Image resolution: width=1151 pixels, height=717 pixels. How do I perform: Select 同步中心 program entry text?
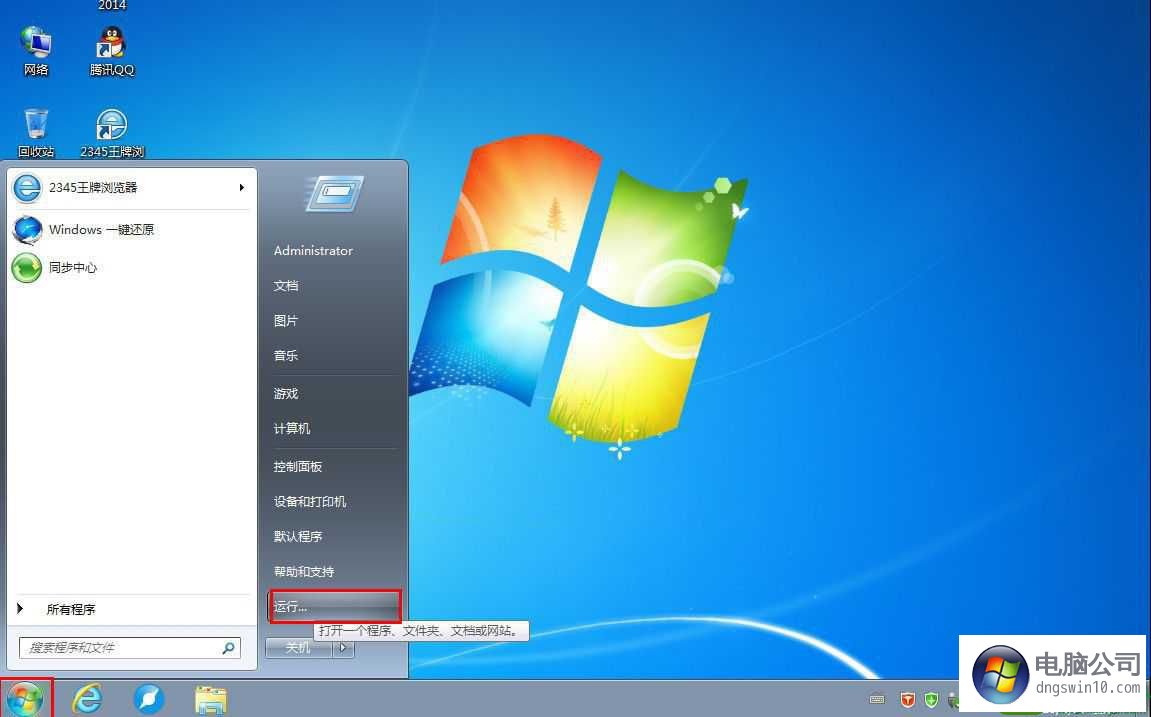tap(73, 268)
